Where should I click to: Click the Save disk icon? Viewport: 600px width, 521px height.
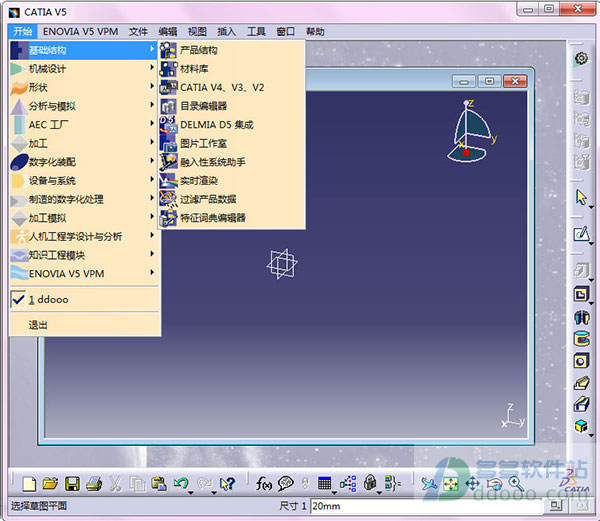click(x=72, y=484)
